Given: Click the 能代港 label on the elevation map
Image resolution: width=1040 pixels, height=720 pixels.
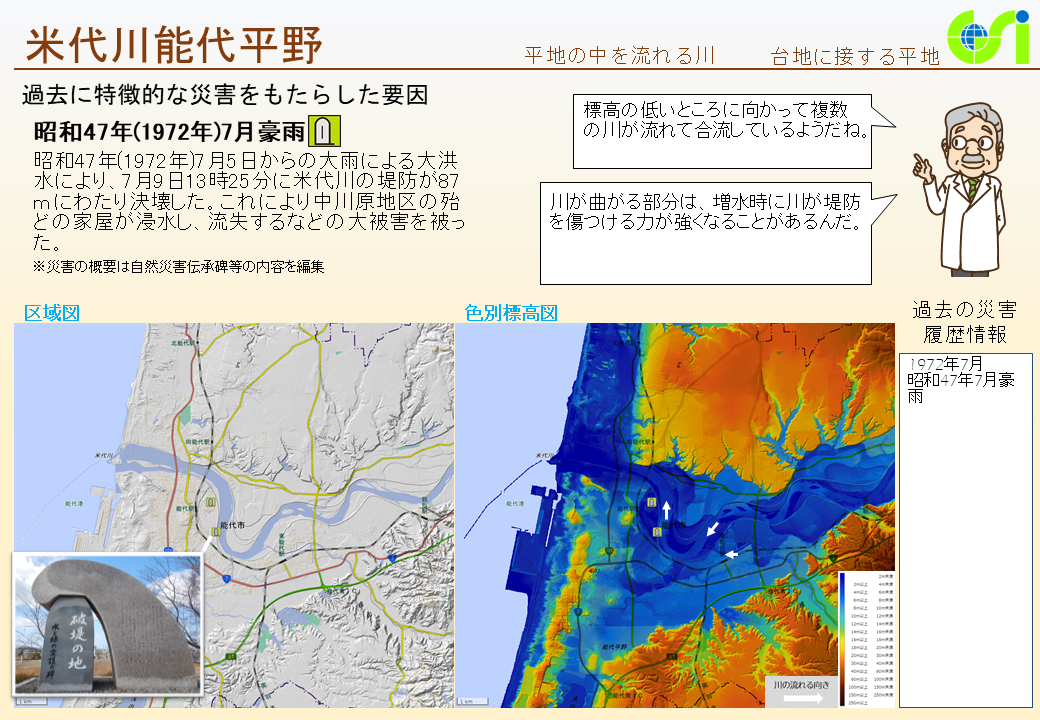Looking at the screenshot, I should 515,504.
